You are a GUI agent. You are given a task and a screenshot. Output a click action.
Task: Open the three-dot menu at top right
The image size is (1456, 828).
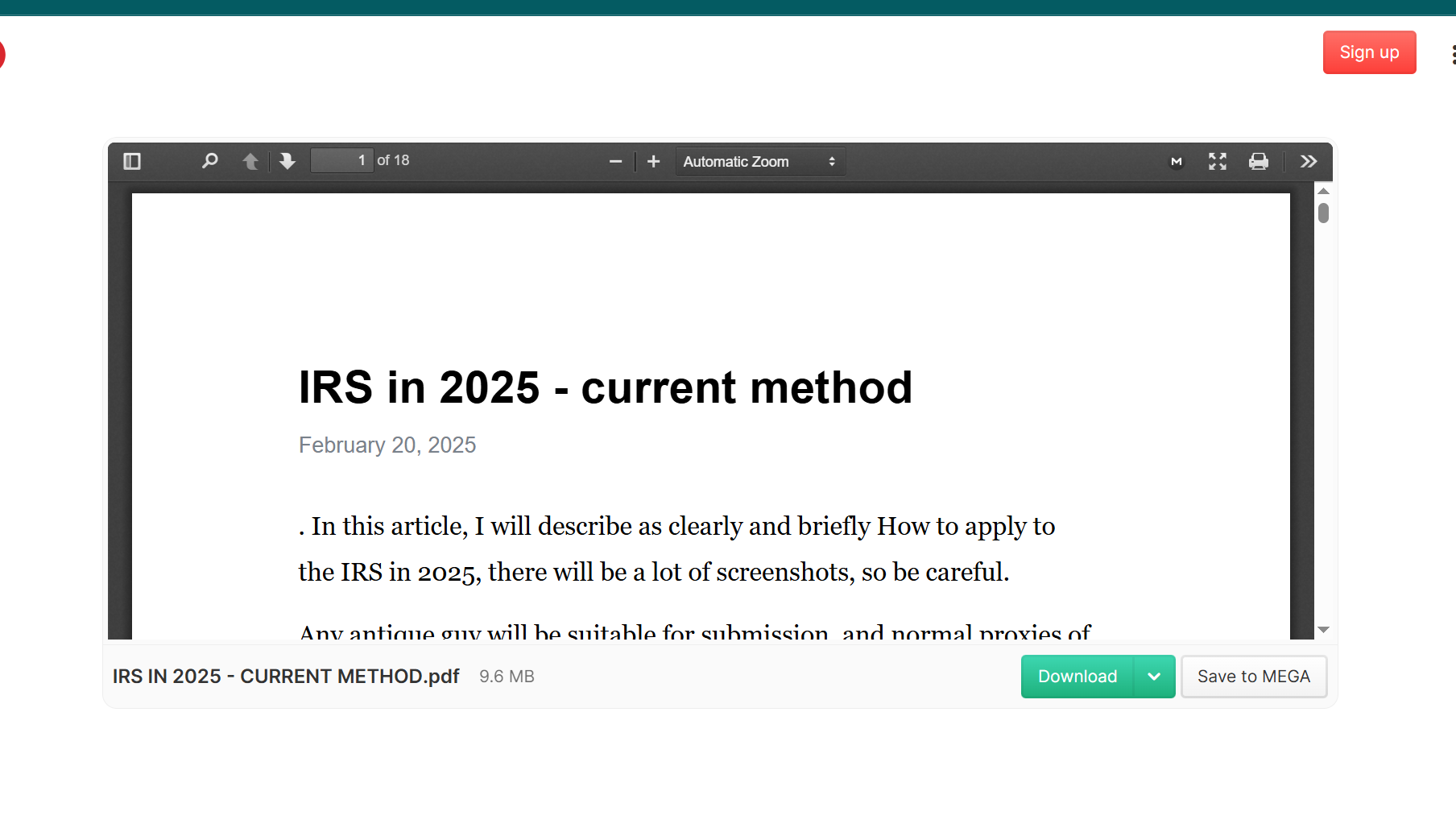pyautogui.click(x=1452, y=55)
